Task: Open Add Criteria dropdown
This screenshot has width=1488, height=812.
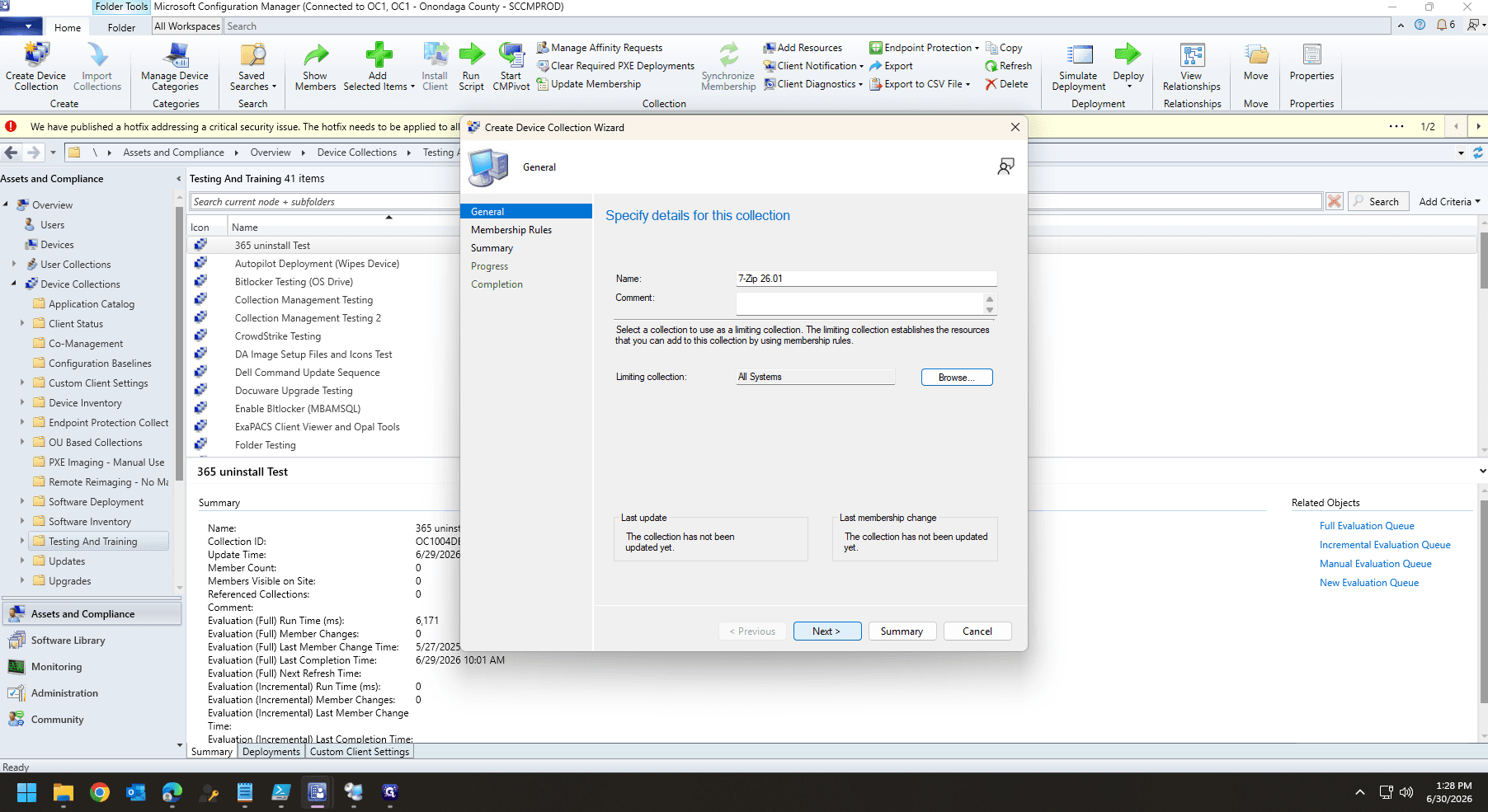Action: coord(1449,202)
